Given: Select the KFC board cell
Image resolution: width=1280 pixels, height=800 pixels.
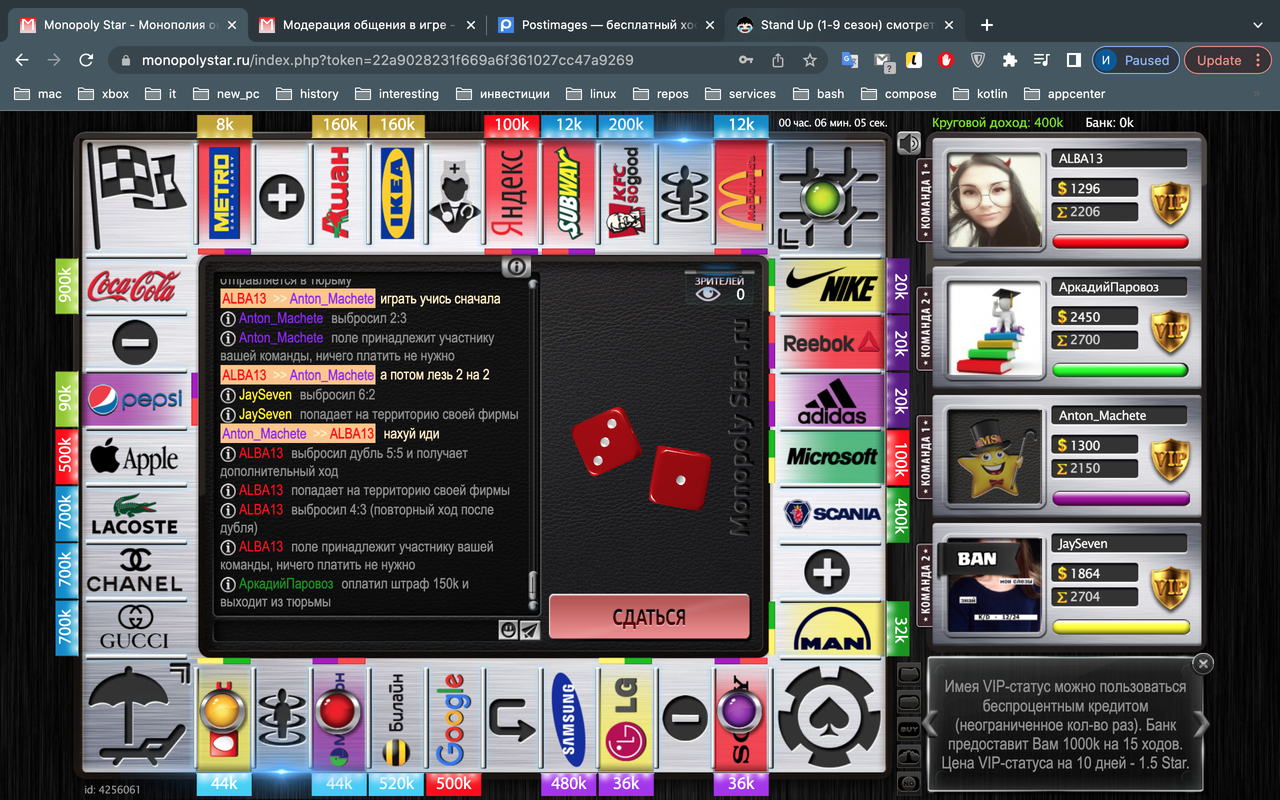Looking at the screenshot, I should coord(626,194).
